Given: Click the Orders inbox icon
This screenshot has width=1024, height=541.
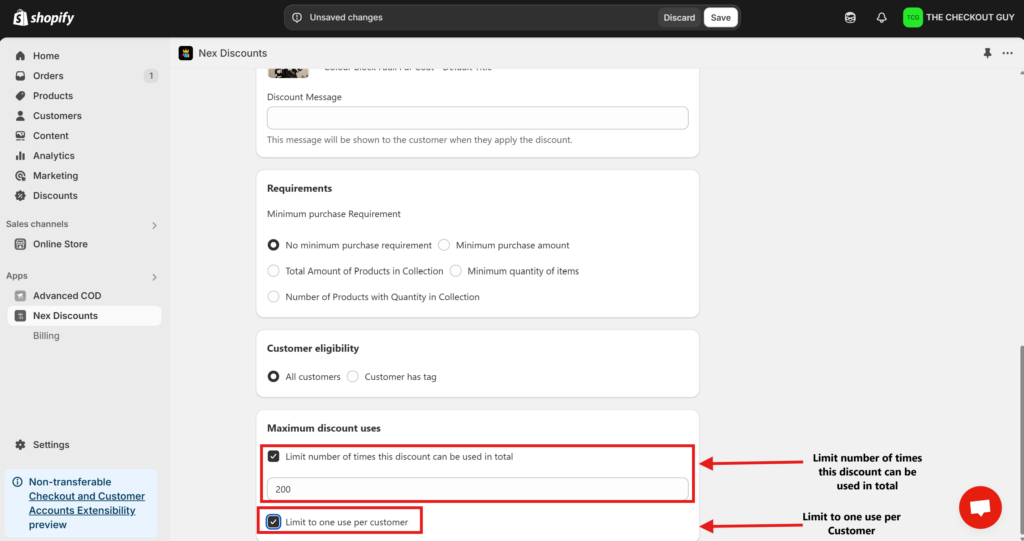Looking at the screenshot, I should [x=20, y=76].
